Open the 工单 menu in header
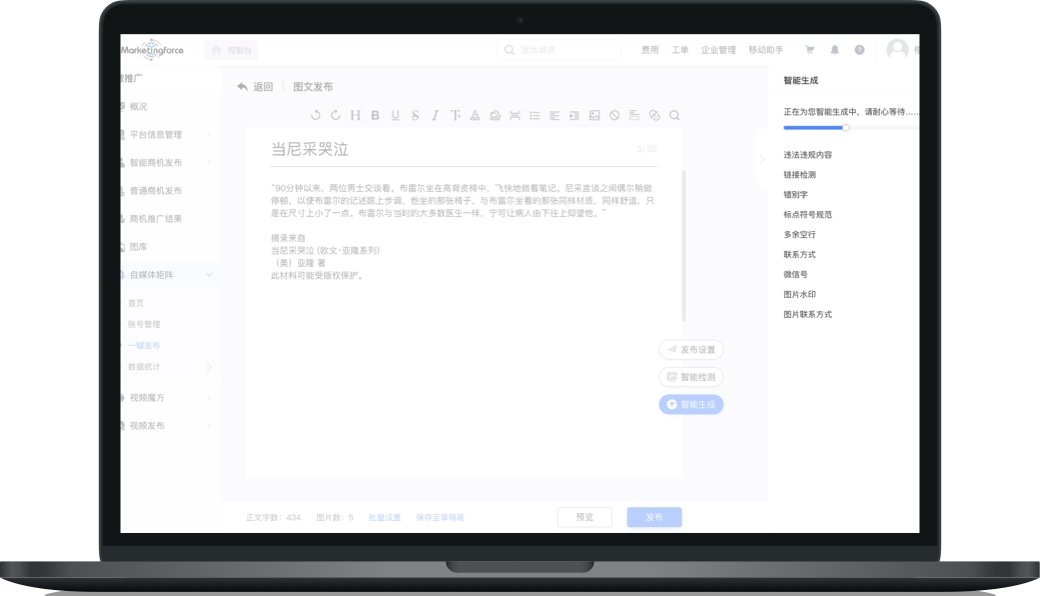This screenshot has height=596, width=1040. coord(680,50)
